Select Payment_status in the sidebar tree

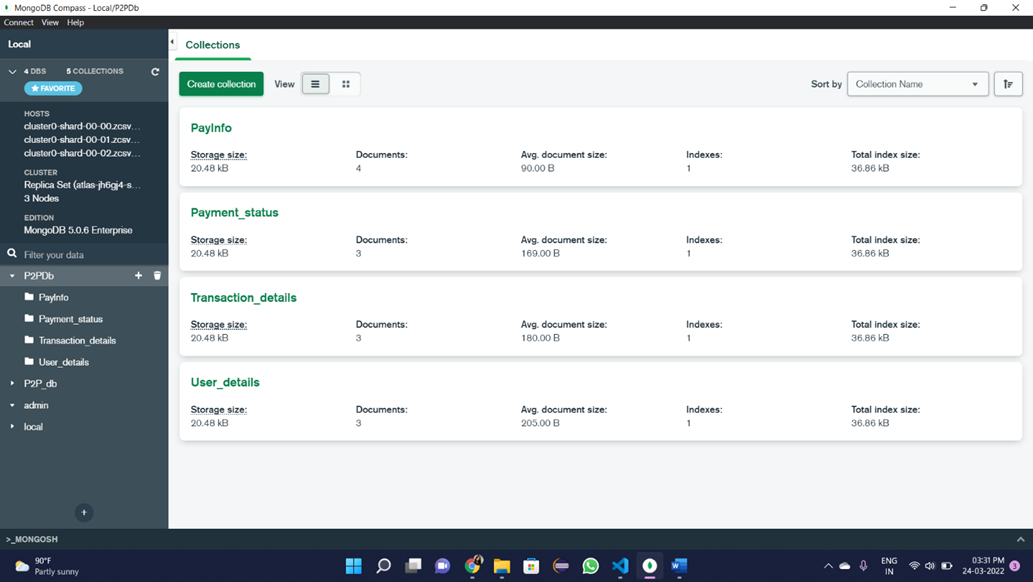click(70, 319)
